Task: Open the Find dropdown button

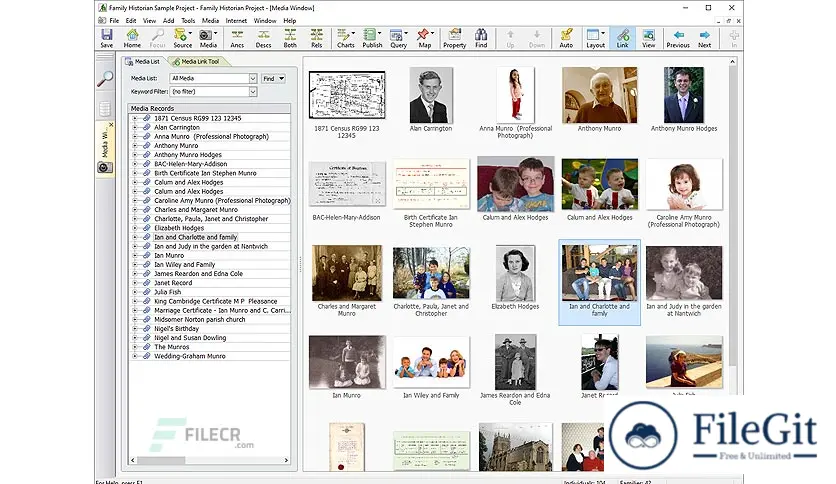Action: click(274, 78)
